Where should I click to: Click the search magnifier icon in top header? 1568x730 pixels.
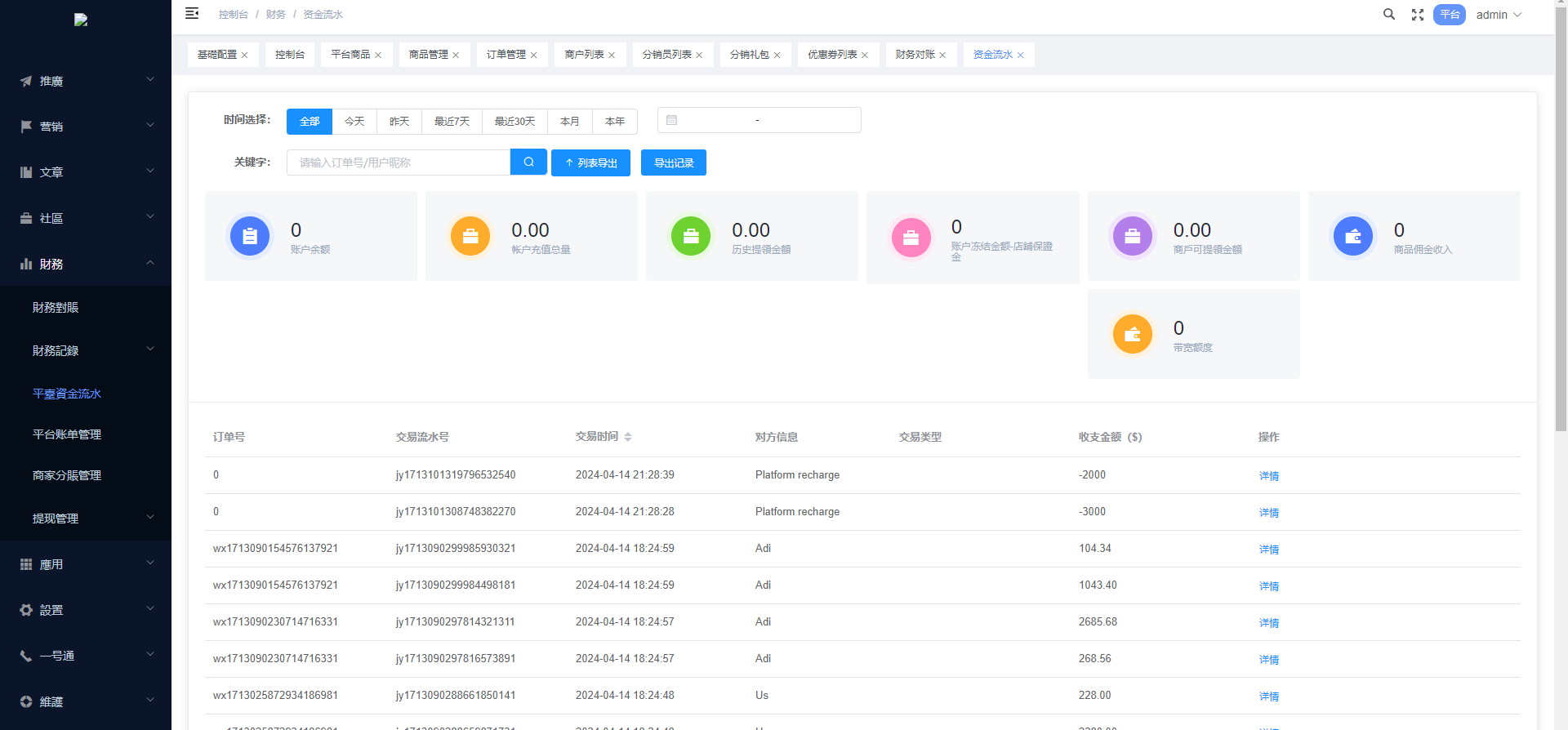1388,15
